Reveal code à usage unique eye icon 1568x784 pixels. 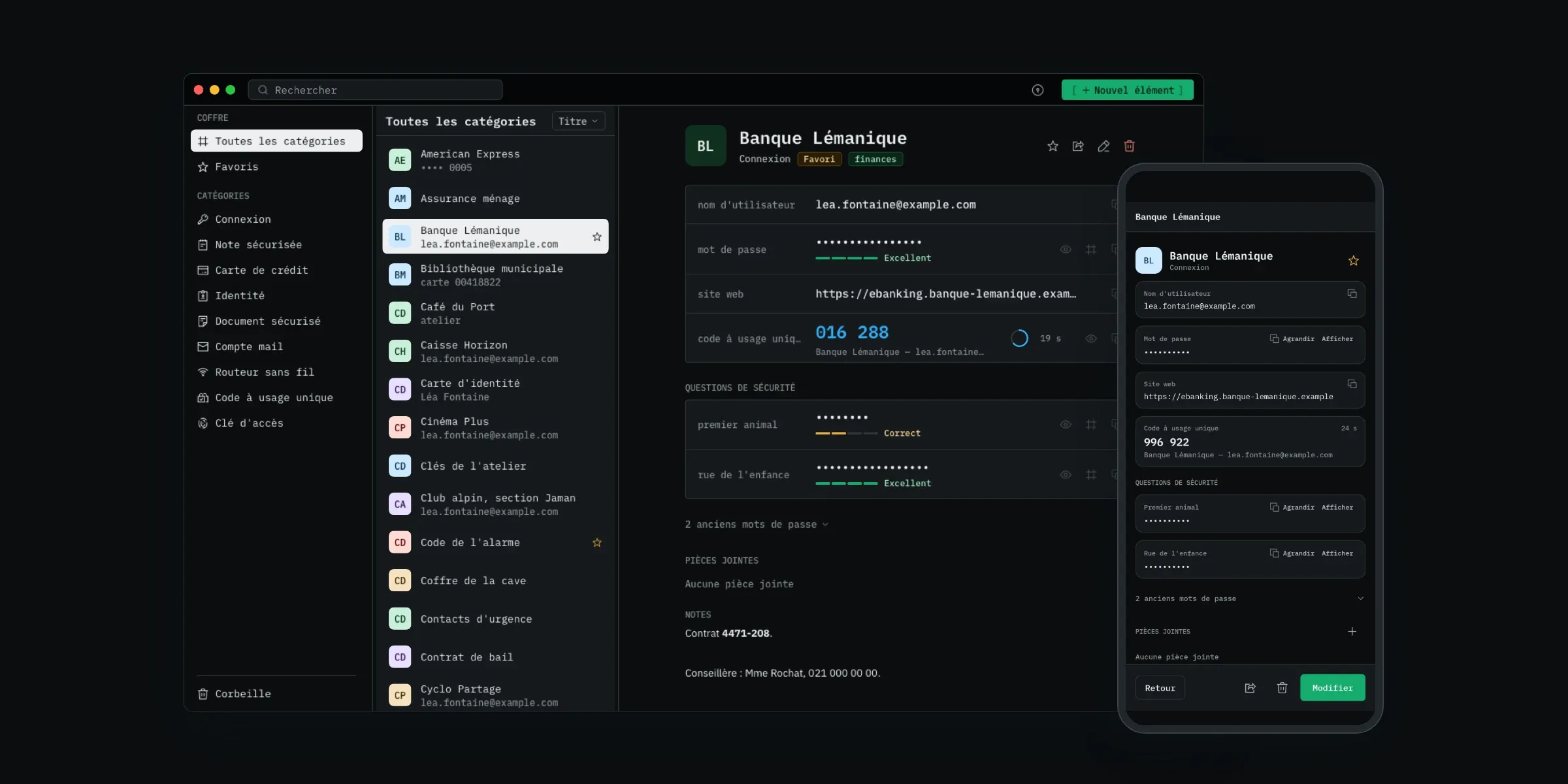pyautogui.click(x=1091, y=338)
